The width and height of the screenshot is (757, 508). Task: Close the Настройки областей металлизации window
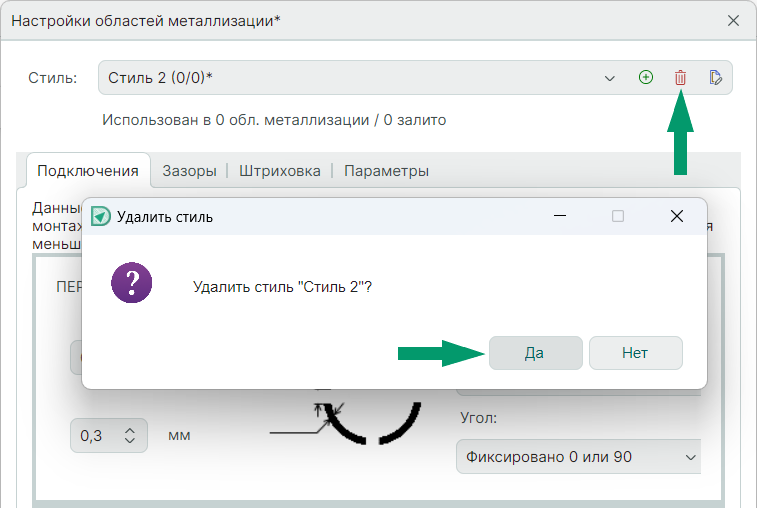pyautogui.click(x=733, y=21)
